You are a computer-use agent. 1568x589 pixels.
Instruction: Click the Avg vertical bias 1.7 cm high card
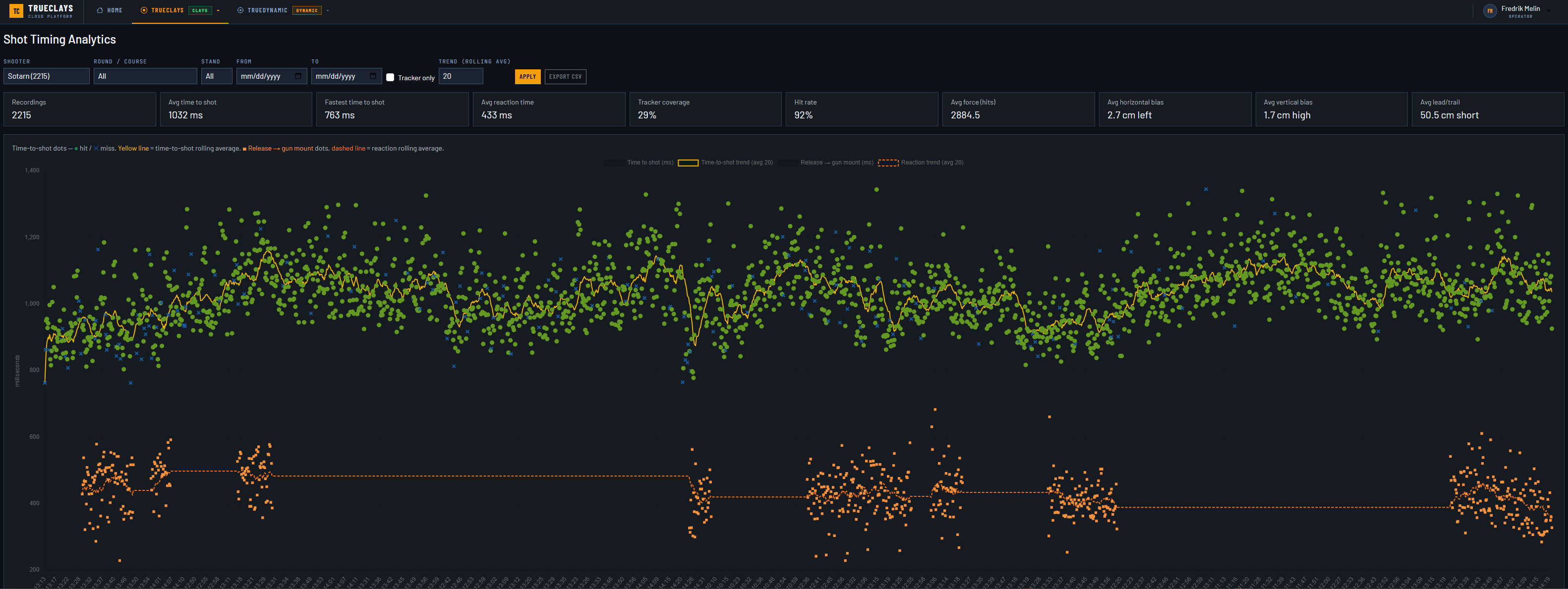pyautogui.click(x=1332, y=109)
